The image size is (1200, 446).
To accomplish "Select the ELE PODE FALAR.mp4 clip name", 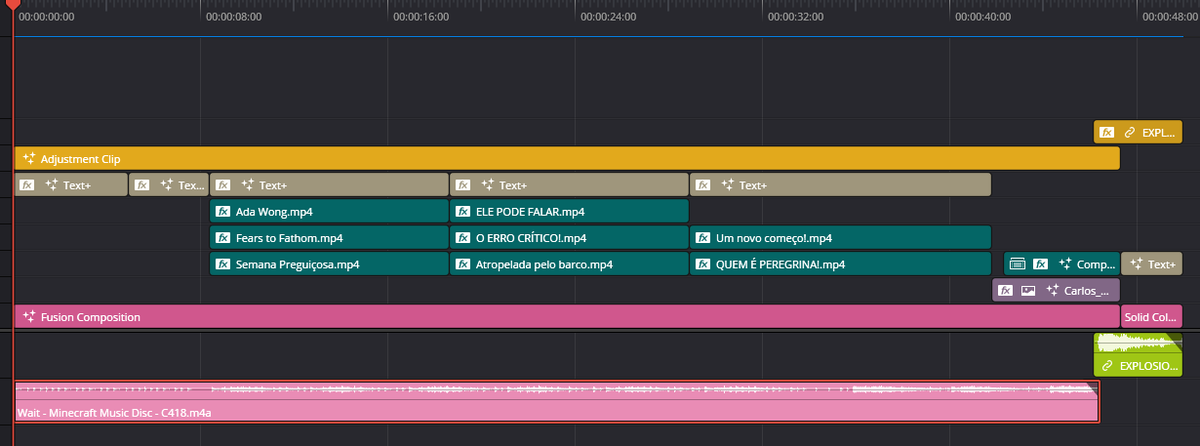I will (530, 211).
